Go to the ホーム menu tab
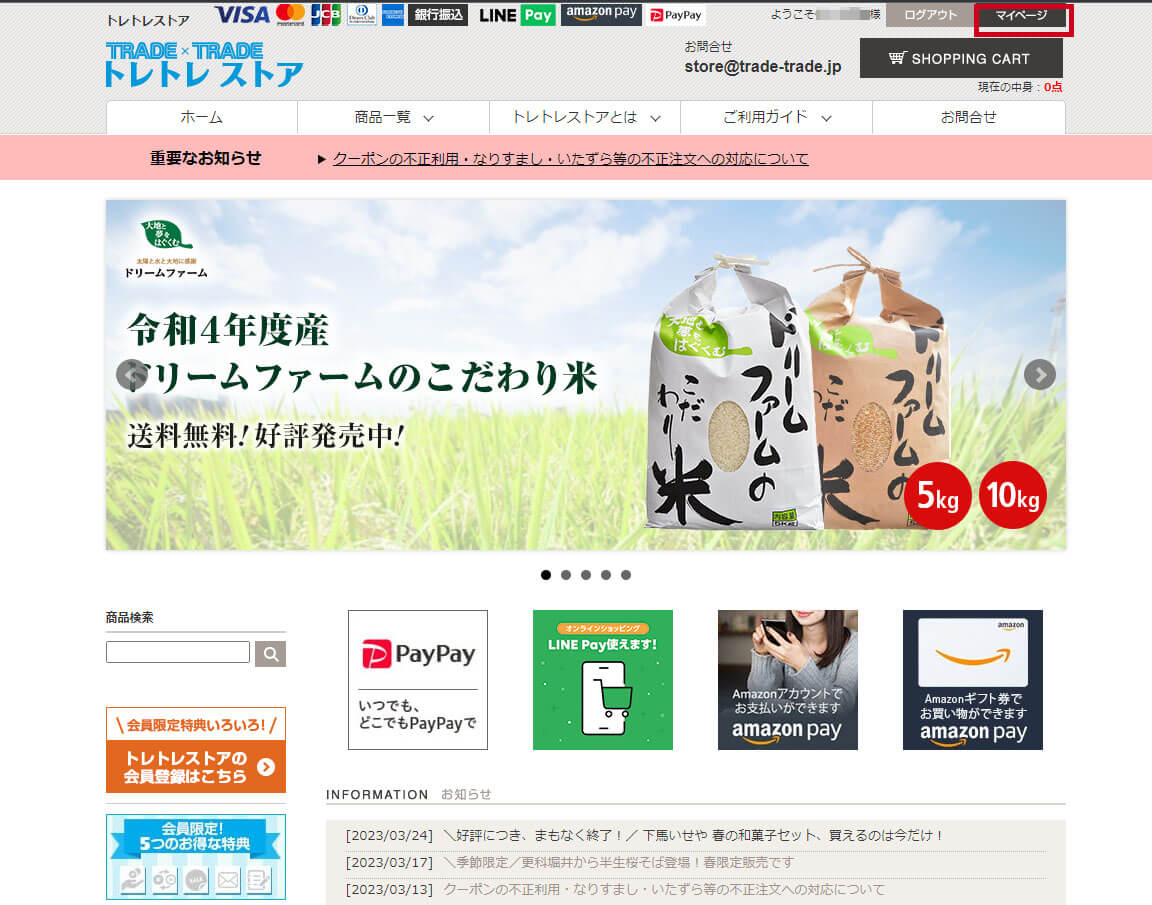Image resolution: width=1152 pixels, height=905 pixels. pyautogui.click(x=202, y=117)
